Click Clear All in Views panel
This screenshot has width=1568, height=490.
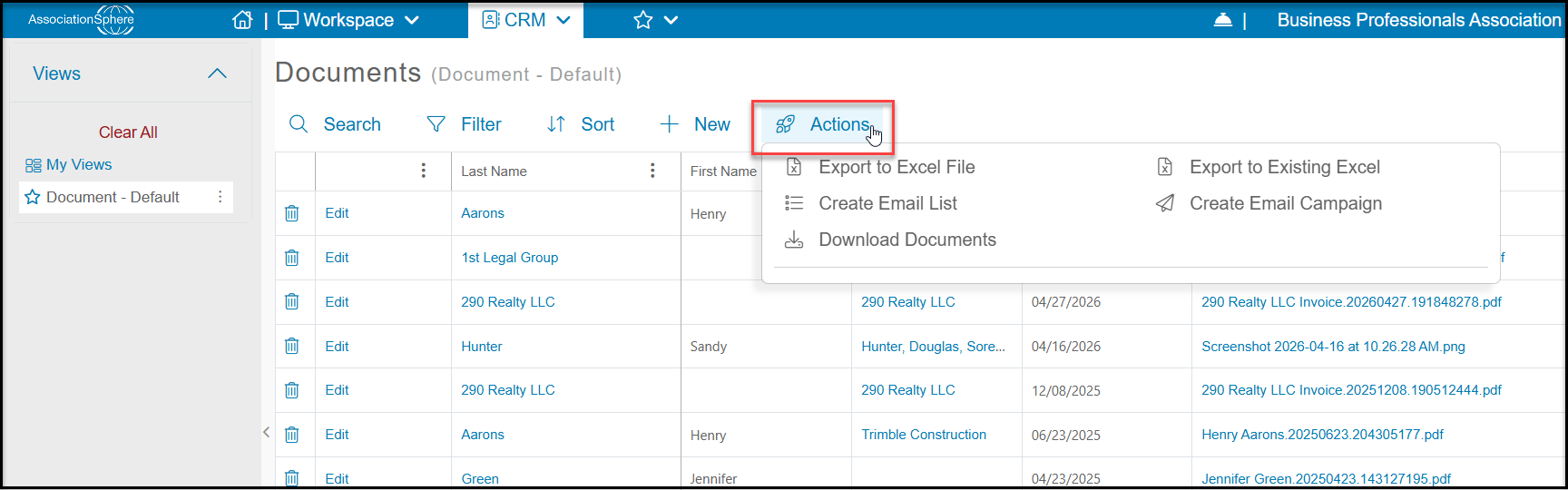tap(128, 132)
